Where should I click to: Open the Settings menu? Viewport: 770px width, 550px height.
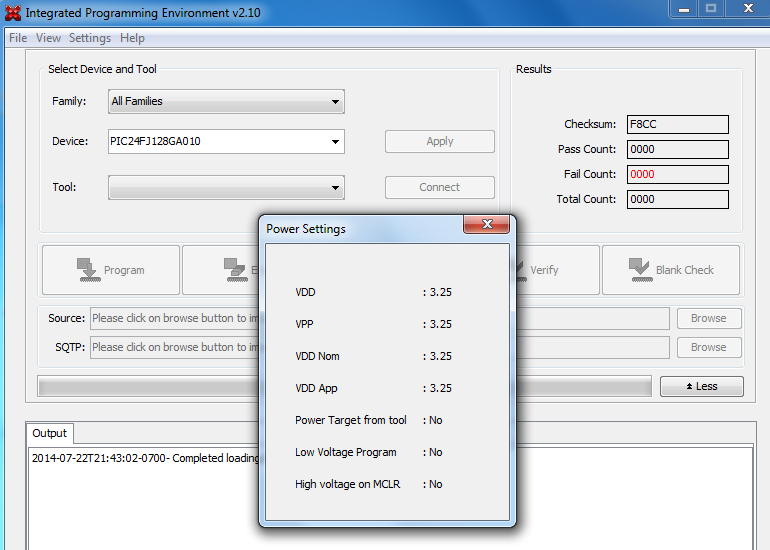tap(90, 38)
